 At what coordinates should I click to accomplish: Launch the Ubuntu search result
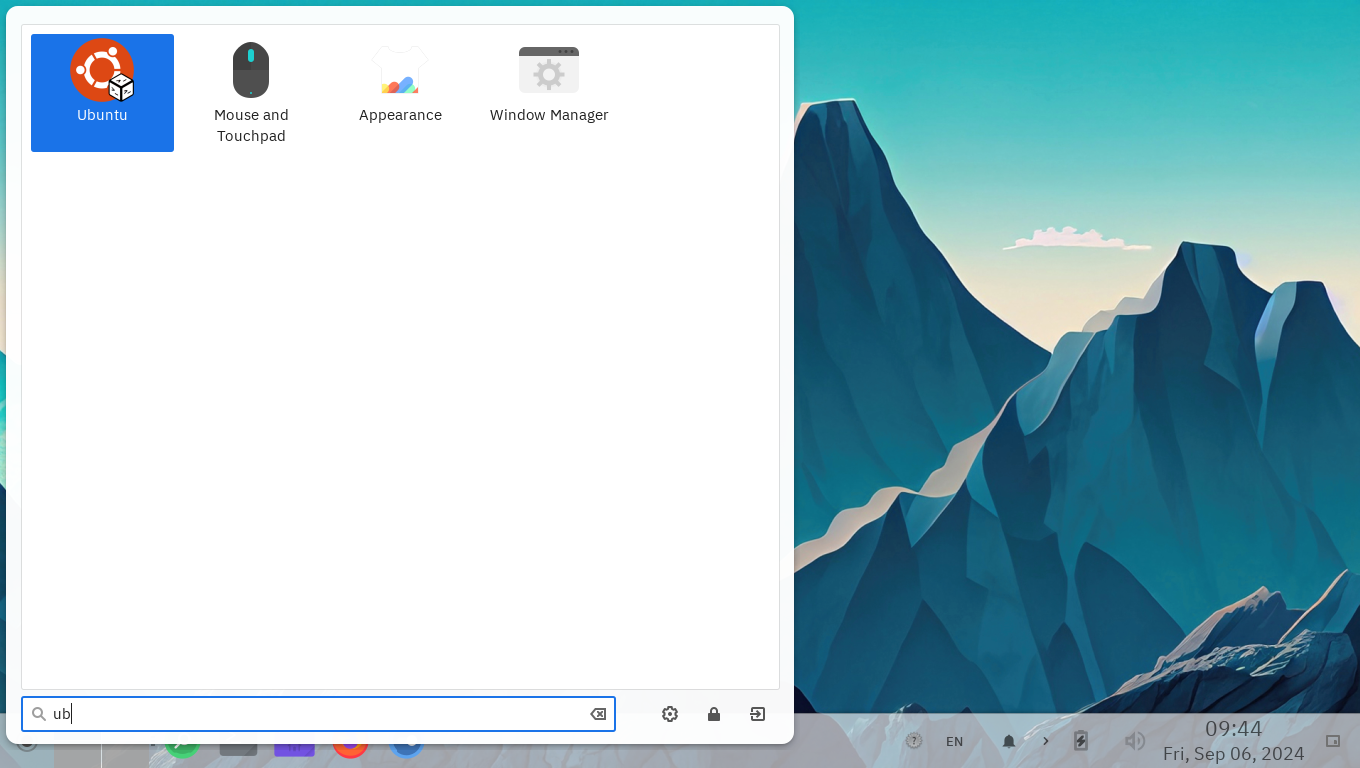tap(102, 92)
